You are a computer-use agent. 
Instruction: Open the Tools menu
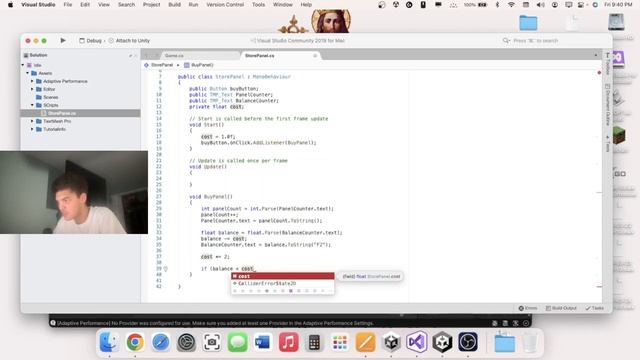258,4
